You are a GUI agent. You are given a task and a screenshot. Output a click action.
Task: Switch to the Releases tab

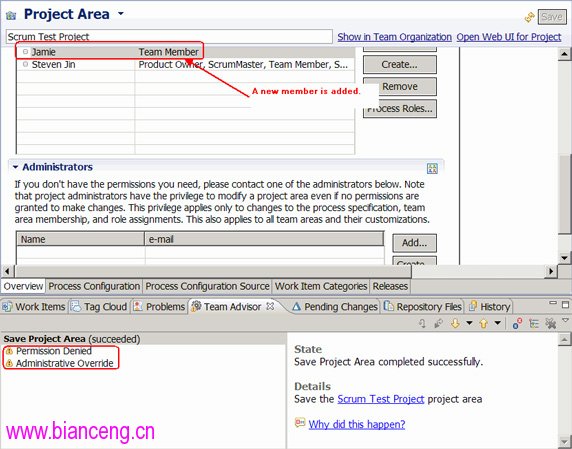390,286
